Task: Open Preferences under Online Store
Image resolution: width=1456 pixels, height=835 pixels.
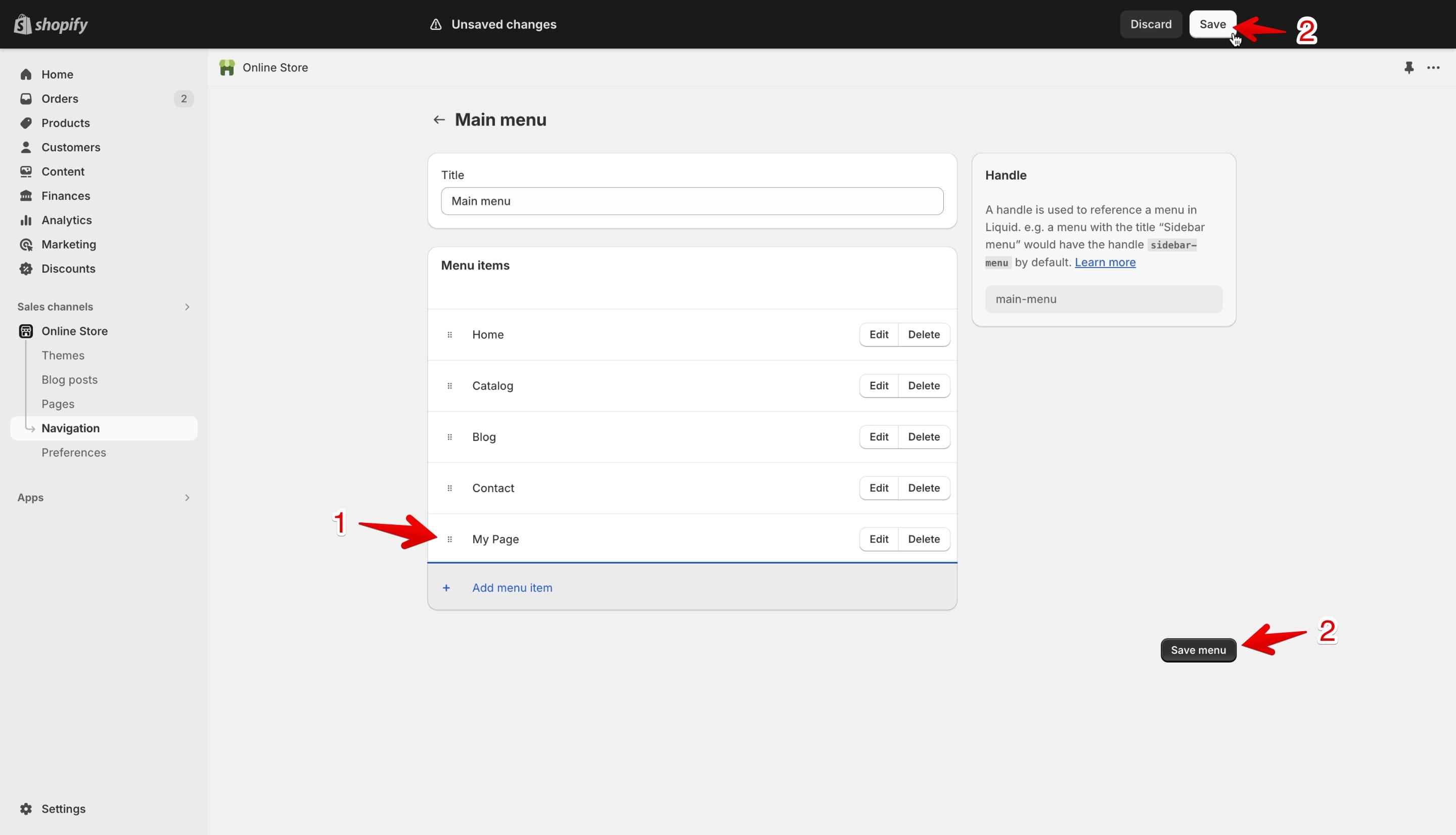Action: 73,453
